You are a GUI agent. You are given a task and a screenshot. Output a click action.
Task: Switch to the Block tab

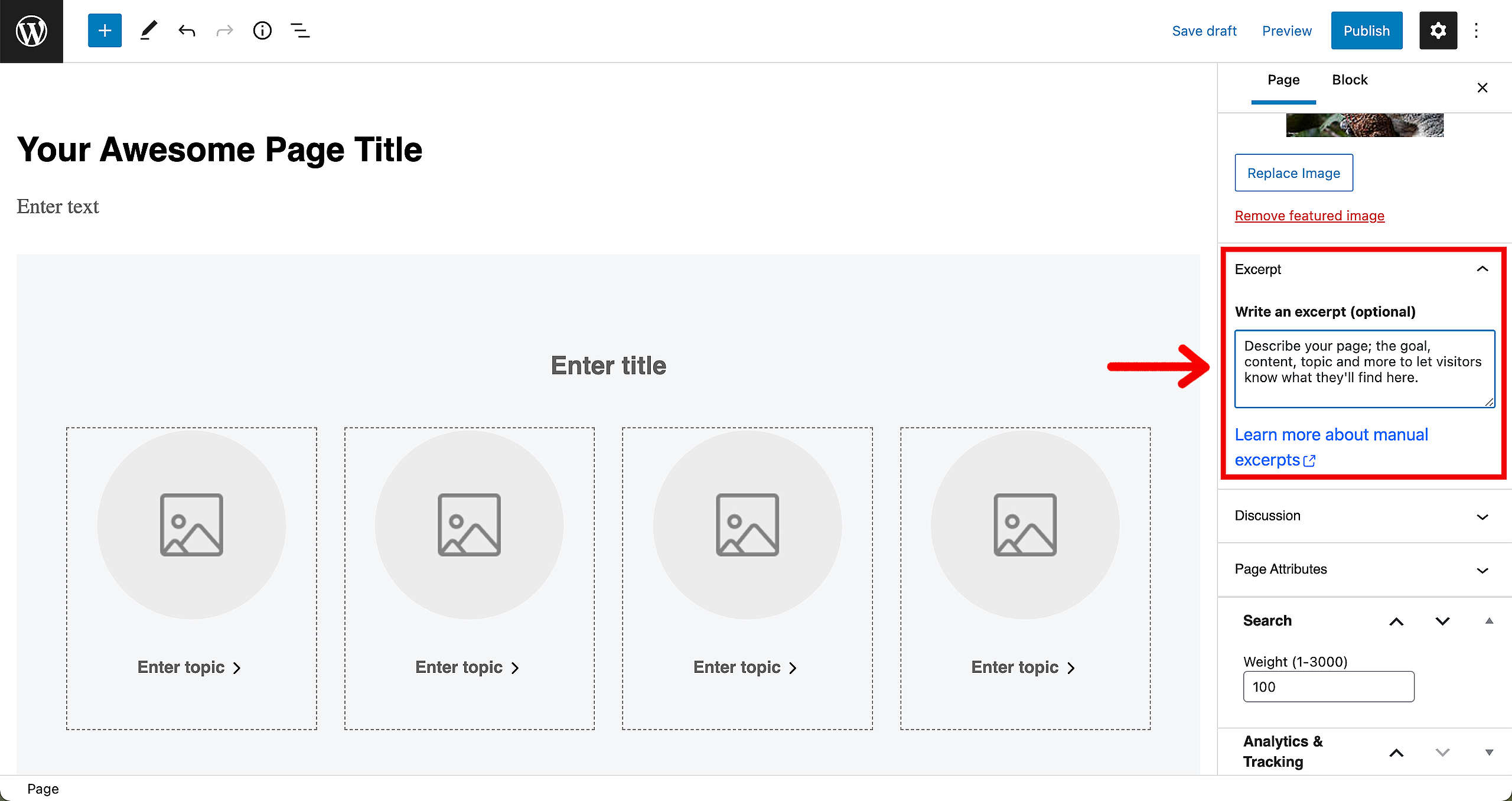tap(1350, 80)
